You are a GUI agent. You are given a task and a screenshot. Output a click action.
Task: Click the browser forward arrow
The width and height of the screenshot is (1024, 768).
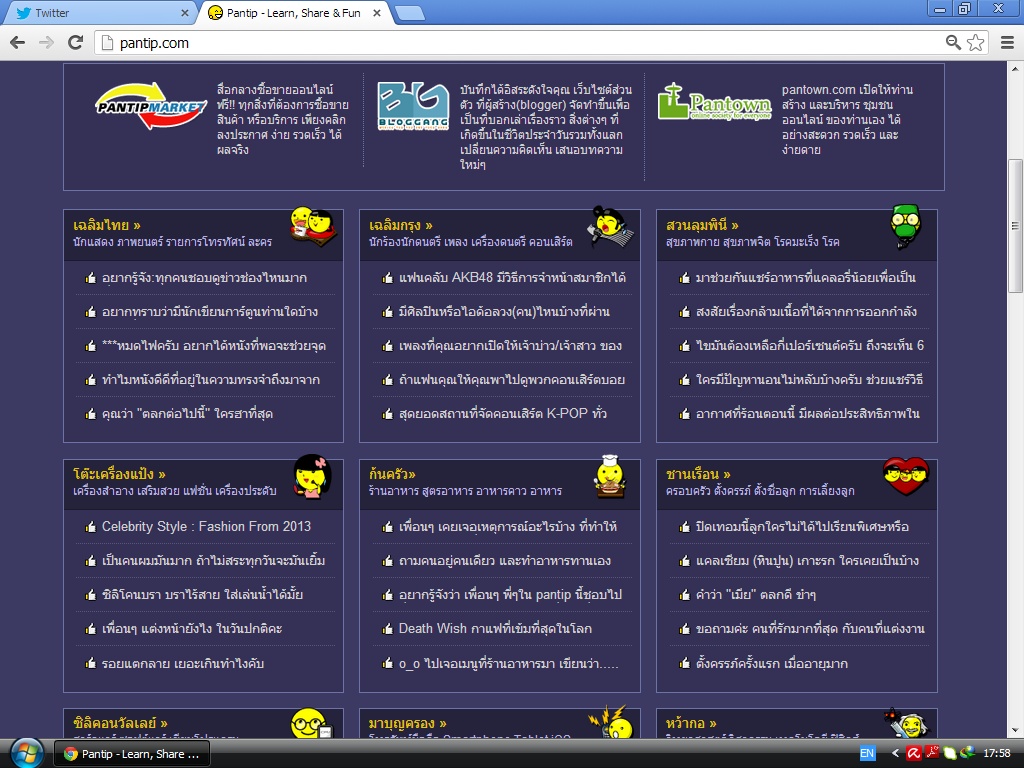tap(46, 43)
